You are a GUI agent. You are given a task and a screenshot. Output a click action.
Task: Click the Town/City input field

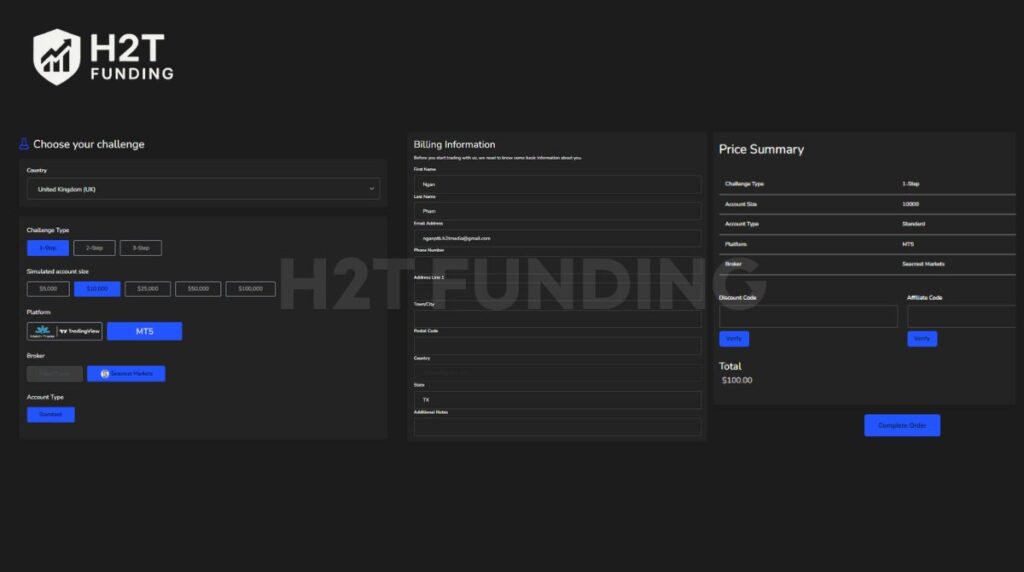coord(557,319)
